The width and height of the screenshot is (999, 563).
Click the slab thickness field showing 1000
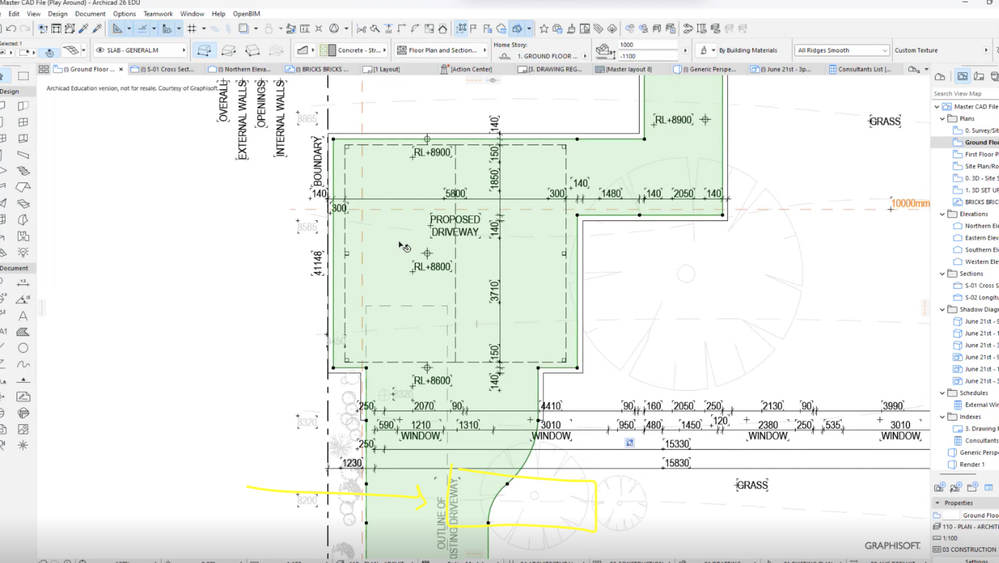point(647,45)
